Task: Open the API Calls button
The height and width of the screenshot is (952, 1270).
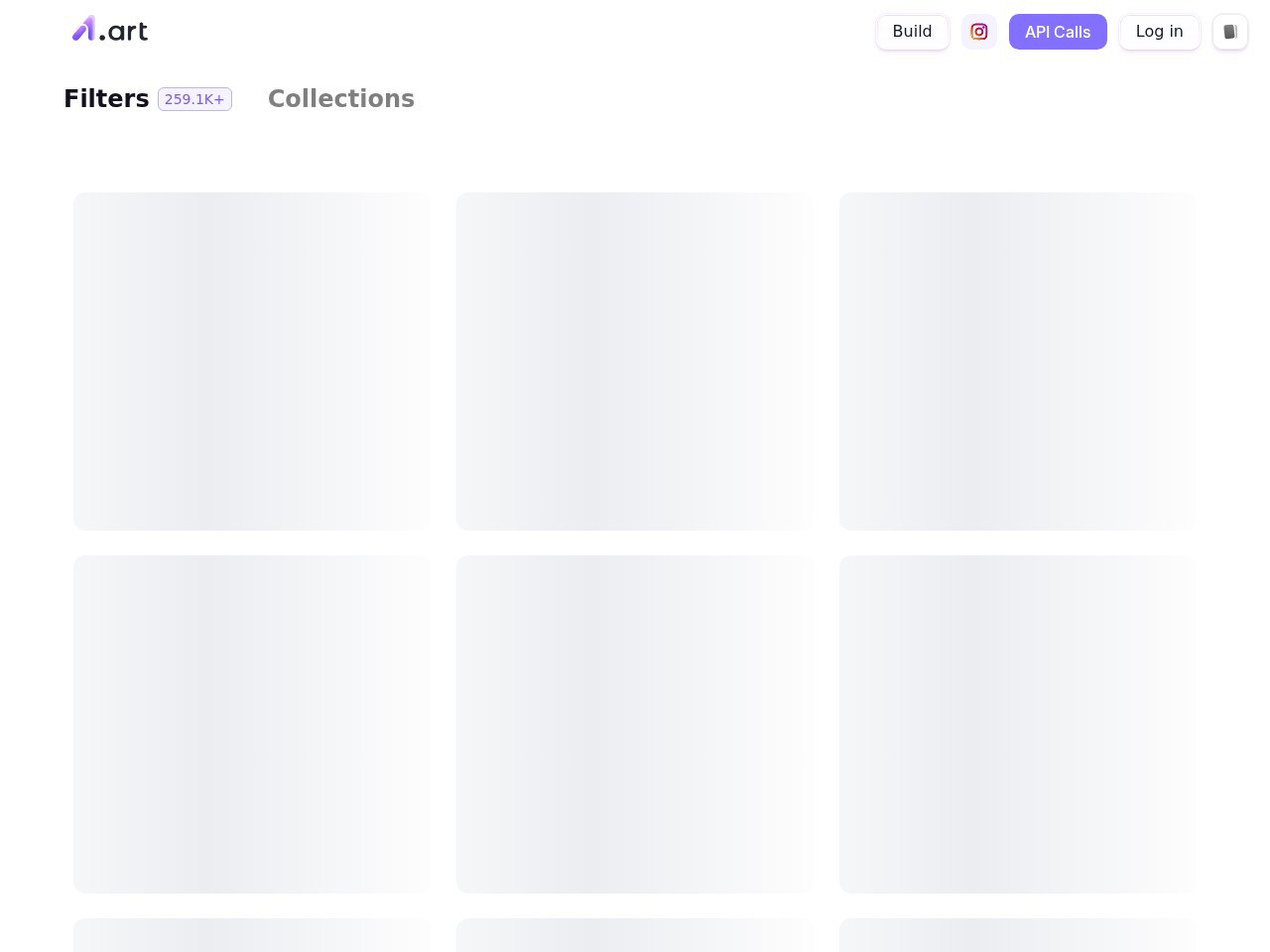Action: (1058, 32)
